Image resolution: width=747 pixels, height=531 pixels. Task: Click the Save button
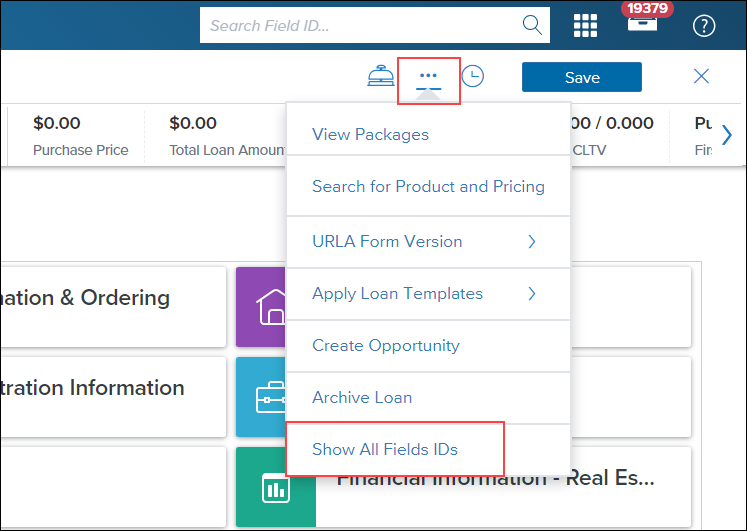point(582,77)
